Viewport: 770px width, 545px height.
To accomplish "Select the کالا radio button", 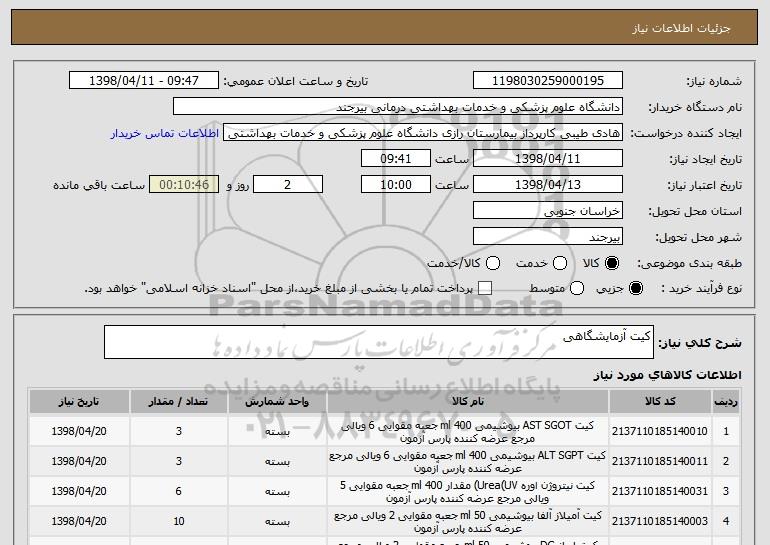I will pos(611,264).
